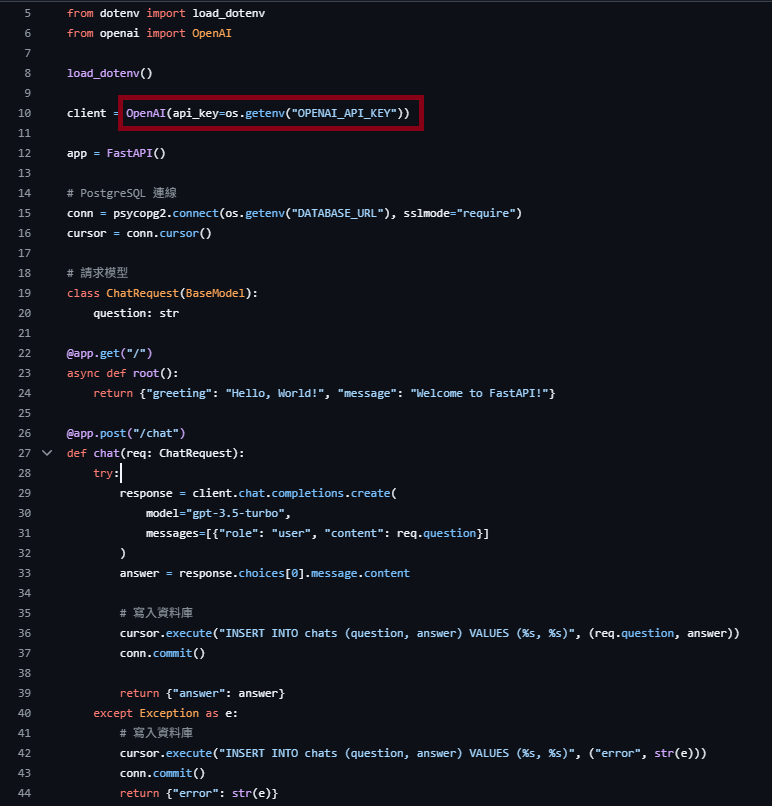Click FastAPI() in the app assignment

point(136,153)
